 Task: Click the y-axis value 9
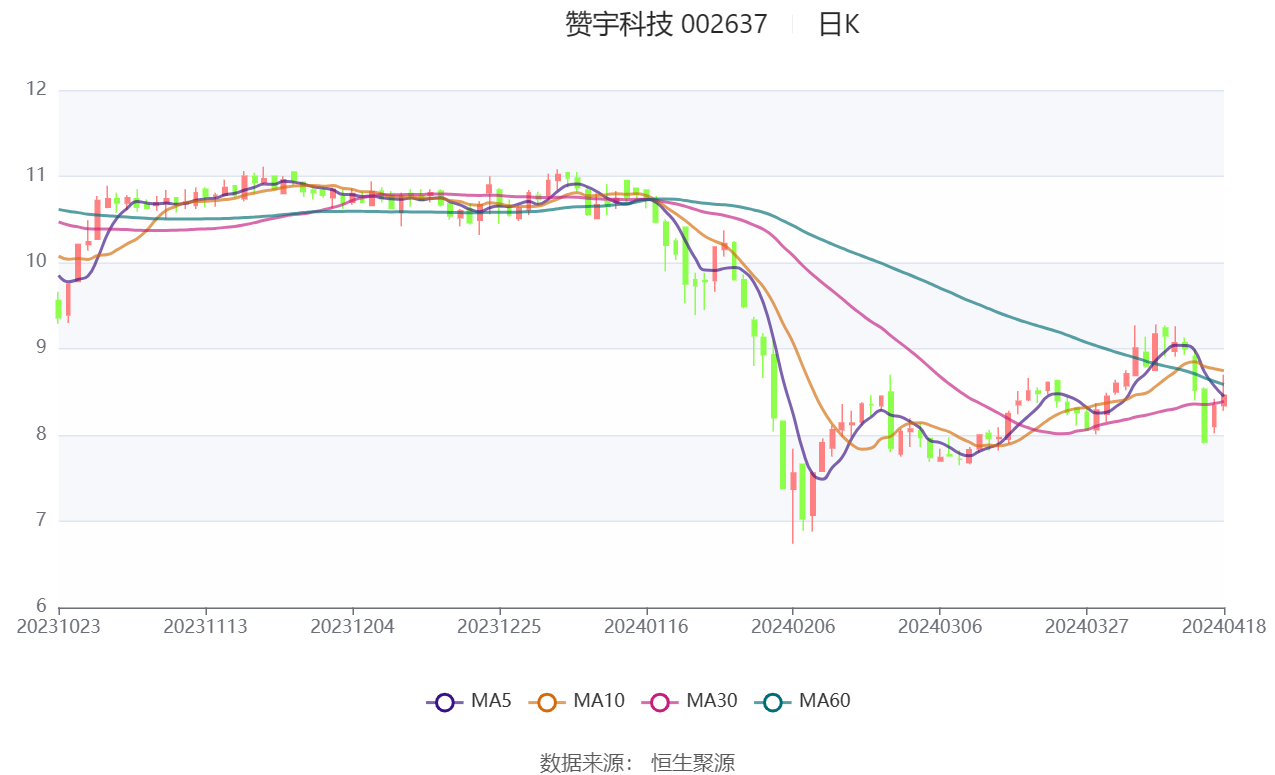tap(41, 348)
